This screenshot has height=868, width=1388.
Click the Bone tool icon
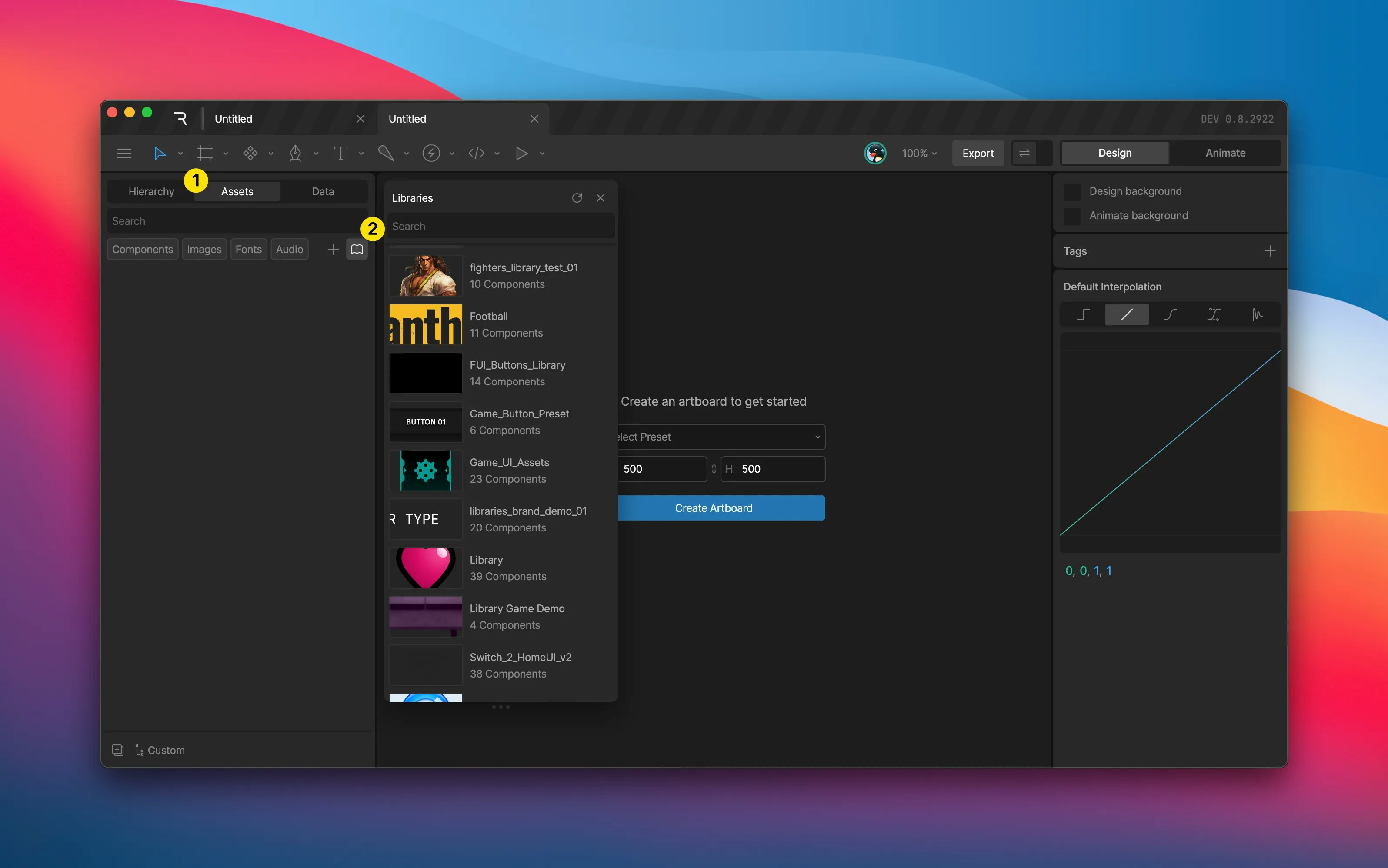[x=386, y=153]
